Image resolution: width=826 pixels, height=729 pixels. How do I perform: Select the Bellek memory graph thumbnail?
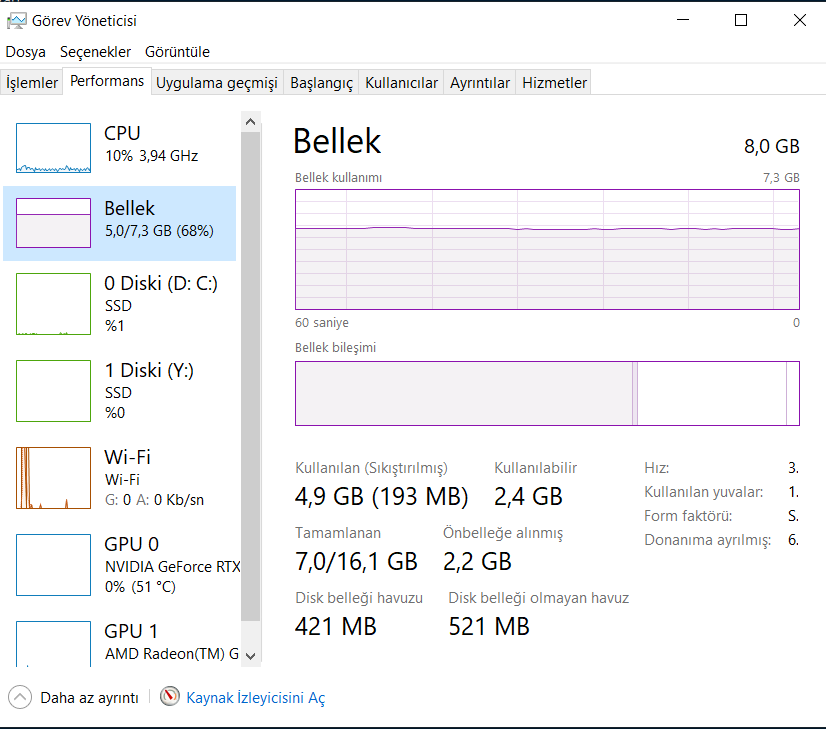point(53,222)
